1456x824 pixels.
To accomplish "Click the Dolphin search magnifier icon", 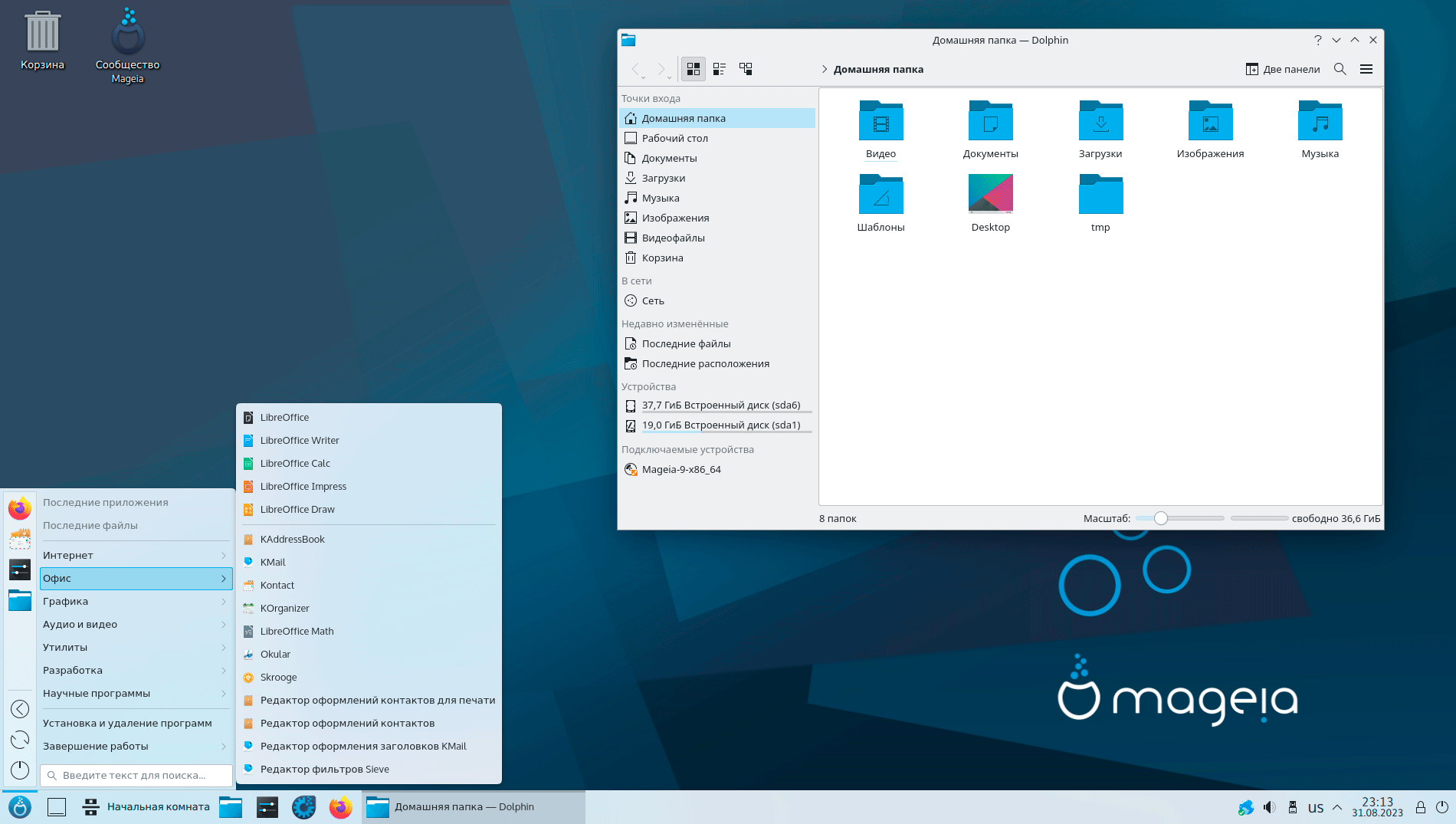I will click(1340, 69).
